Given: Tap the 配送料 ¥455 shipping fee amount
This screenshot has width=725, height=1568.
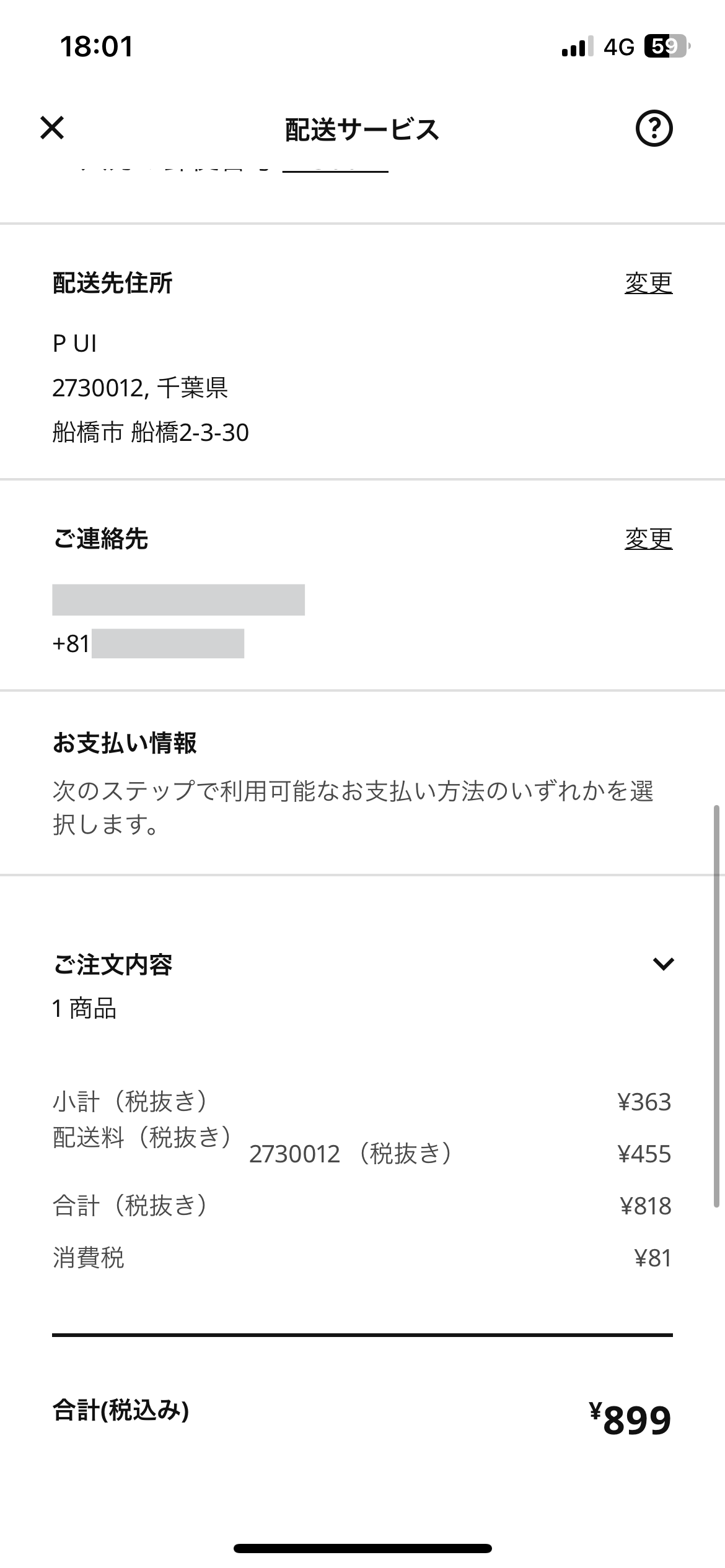Looking at the screenshot, I should tap(644, 1154).
